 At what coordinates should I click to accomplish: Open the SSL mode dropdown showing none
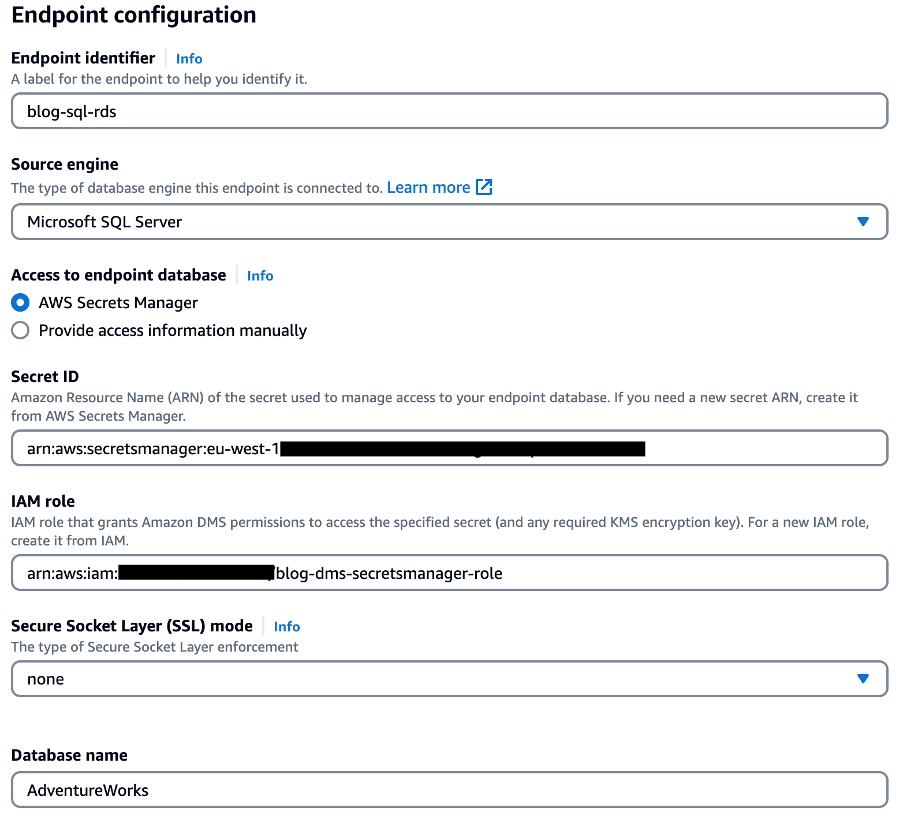tap(448, 678)
